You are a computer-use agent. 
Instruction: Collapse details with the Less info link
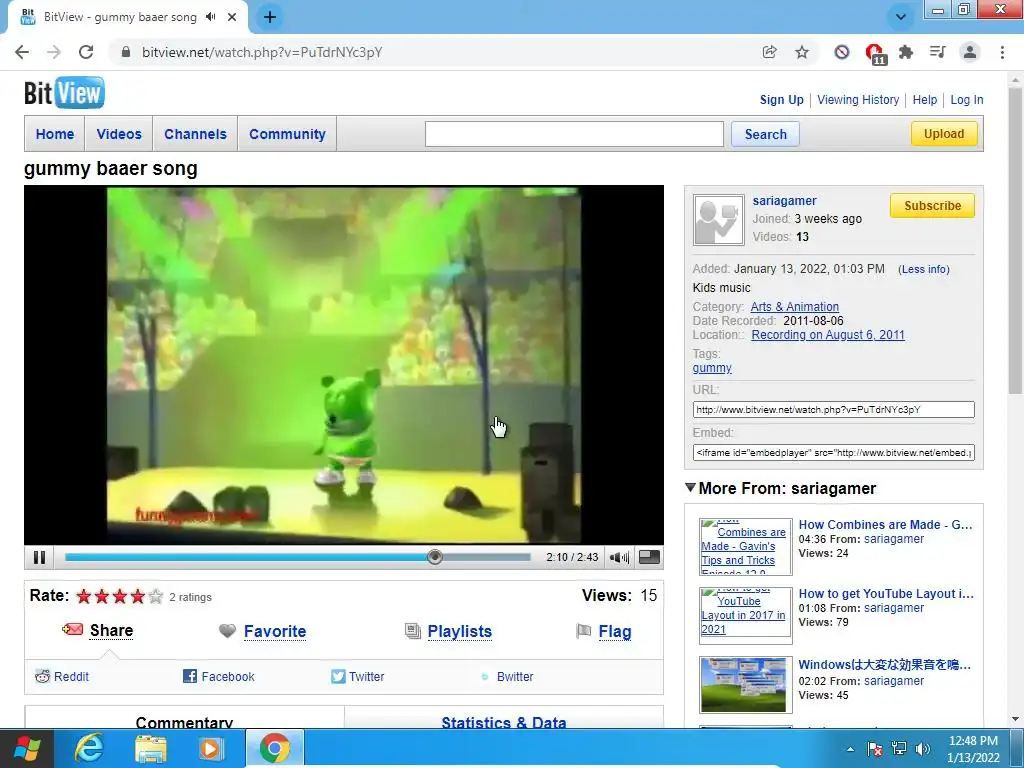923,269
